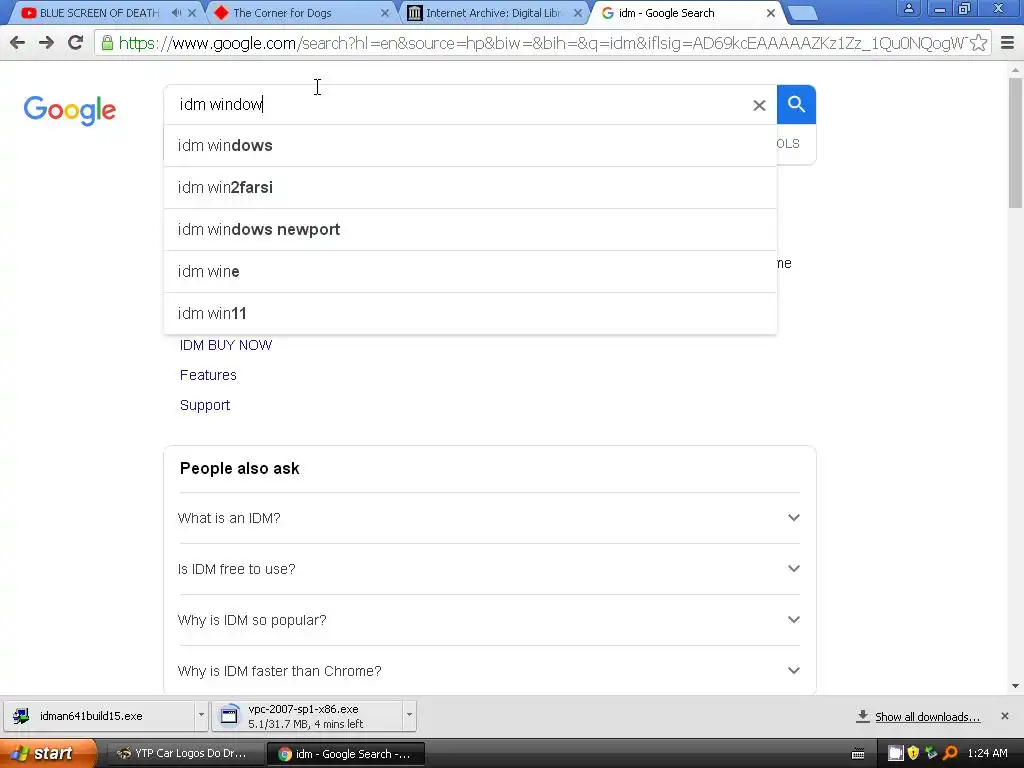Select the idm - Google Search tab
The height and width of the screenshot is (768, 1024).
pos(686,12)
